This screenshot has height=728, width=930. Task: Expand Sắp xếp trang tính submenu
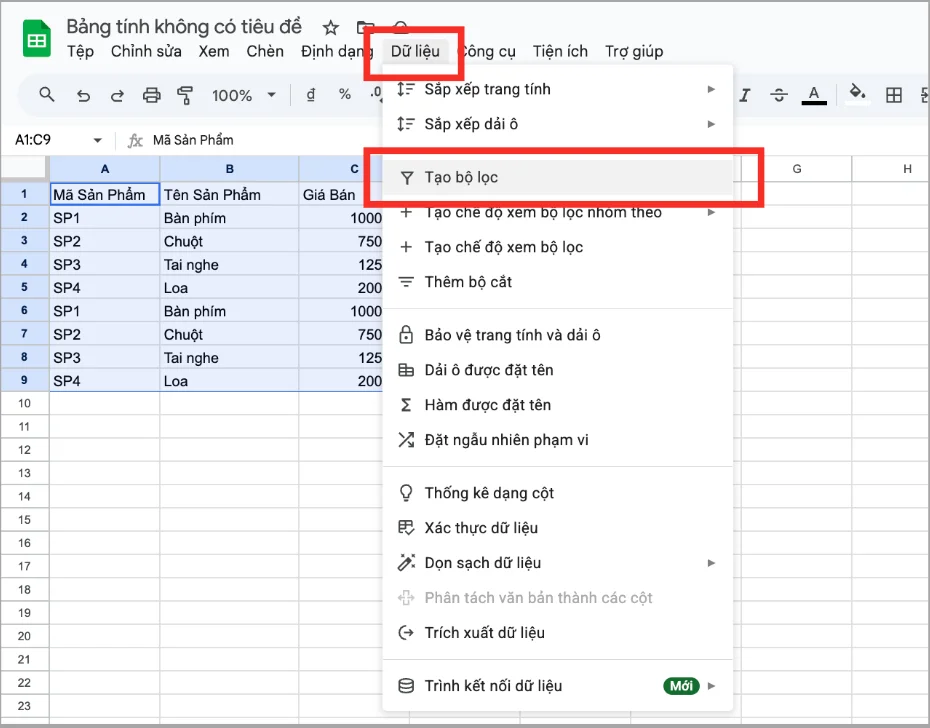558,89
